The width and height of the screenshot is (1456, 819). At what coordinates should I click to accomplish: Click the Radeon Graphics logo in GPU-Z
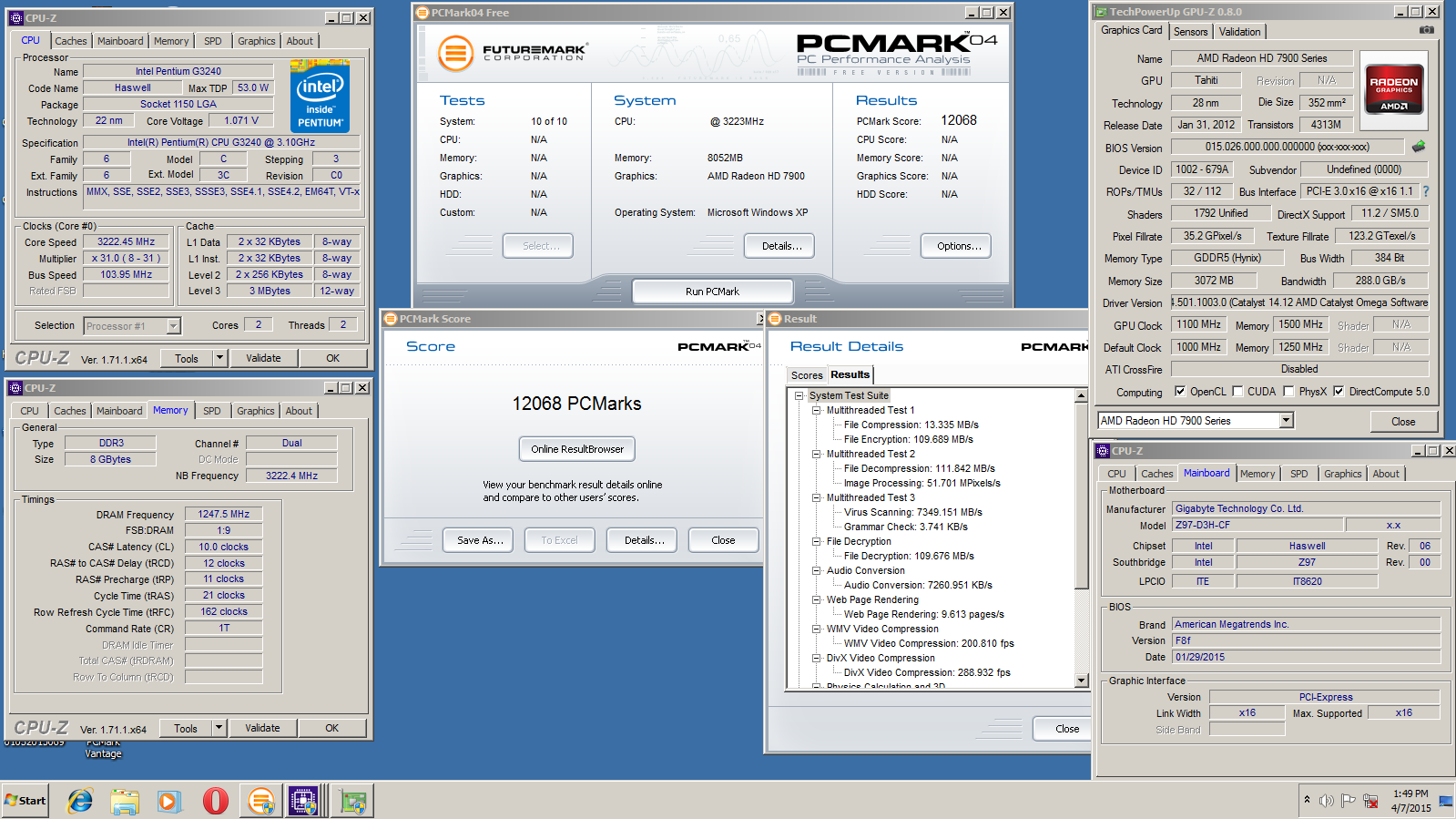[x=1394, y=88]
